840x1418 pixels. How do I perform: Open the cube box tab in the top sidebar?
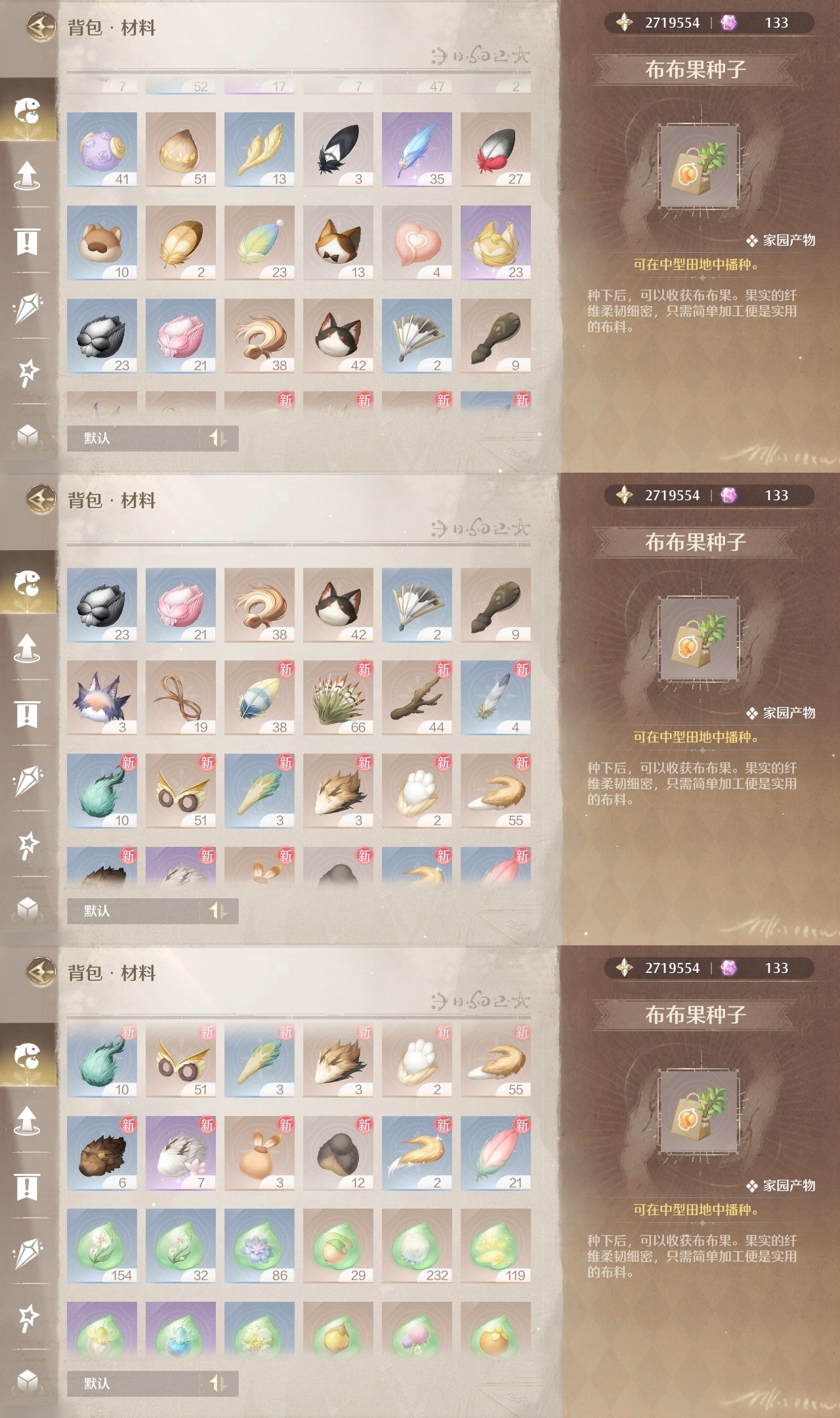pos(28,435)
